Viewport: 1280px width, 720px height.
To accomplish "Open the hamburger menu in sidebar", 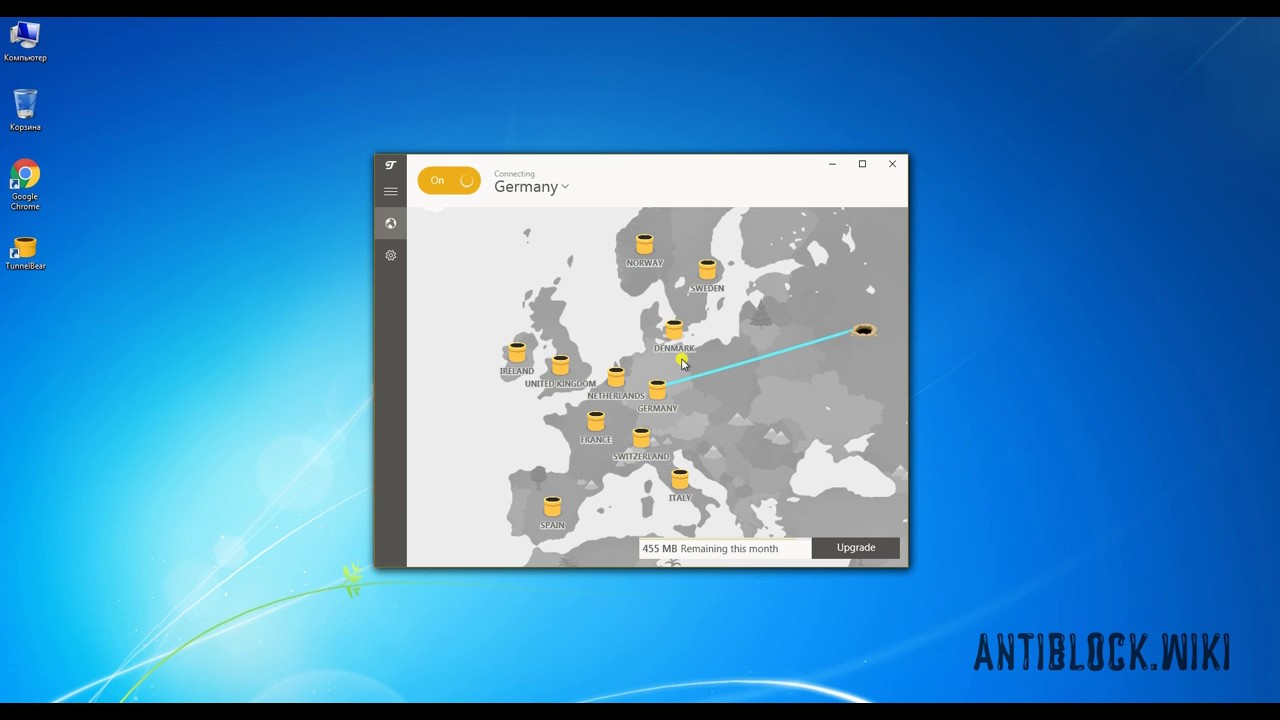I will [391, 191].
